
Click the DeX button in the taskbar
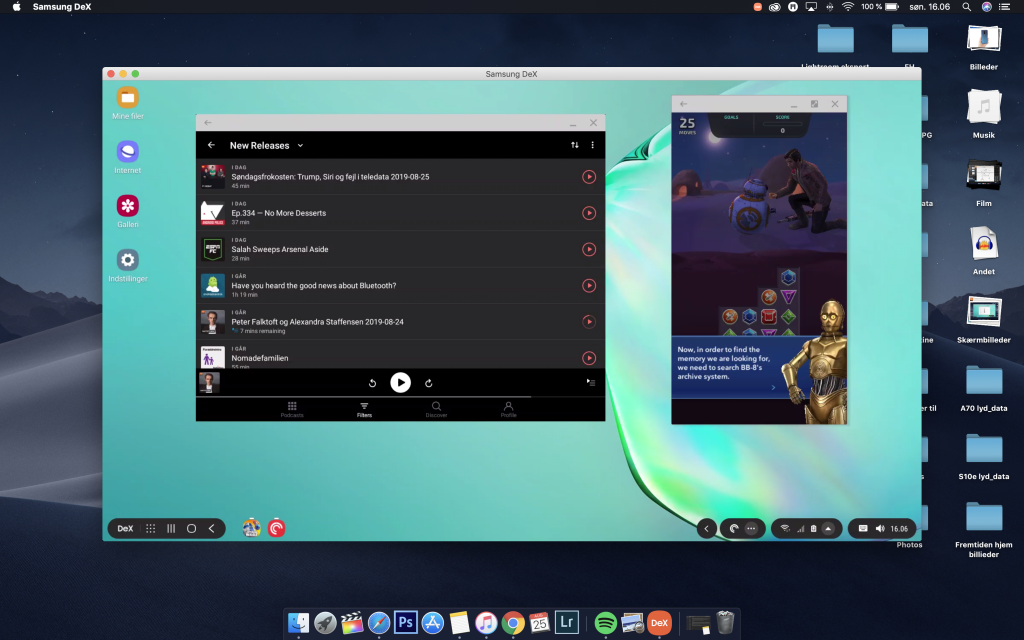(x=125, y=528)
